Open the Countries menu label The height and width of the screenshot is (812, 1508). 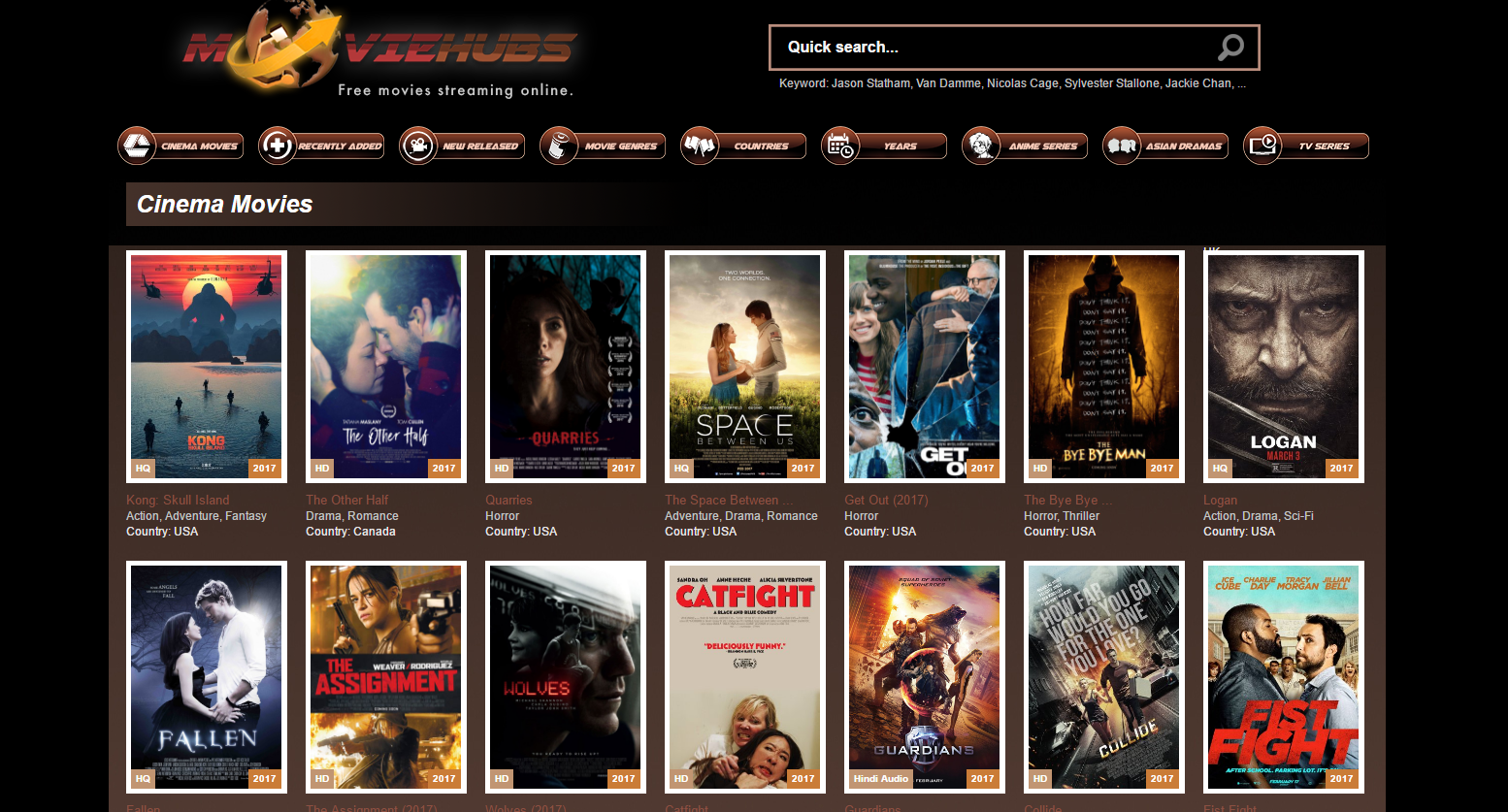(x=762, y=146)
